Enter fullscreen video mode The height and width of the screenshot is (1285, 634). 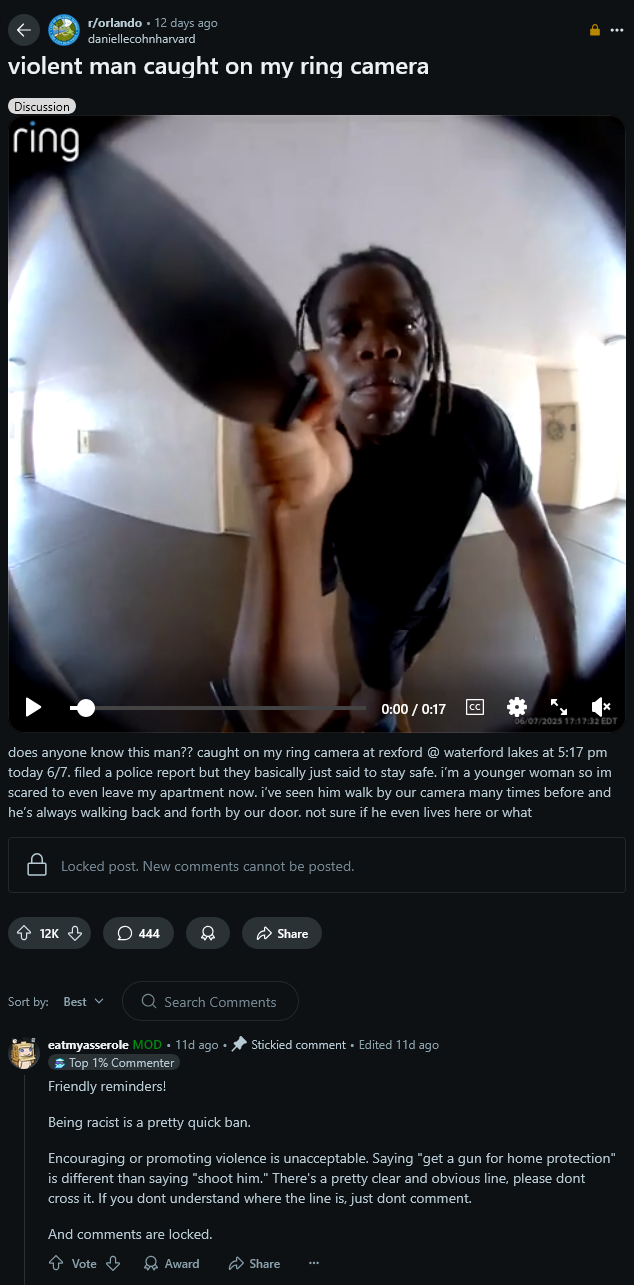click(x=559, y=708)
